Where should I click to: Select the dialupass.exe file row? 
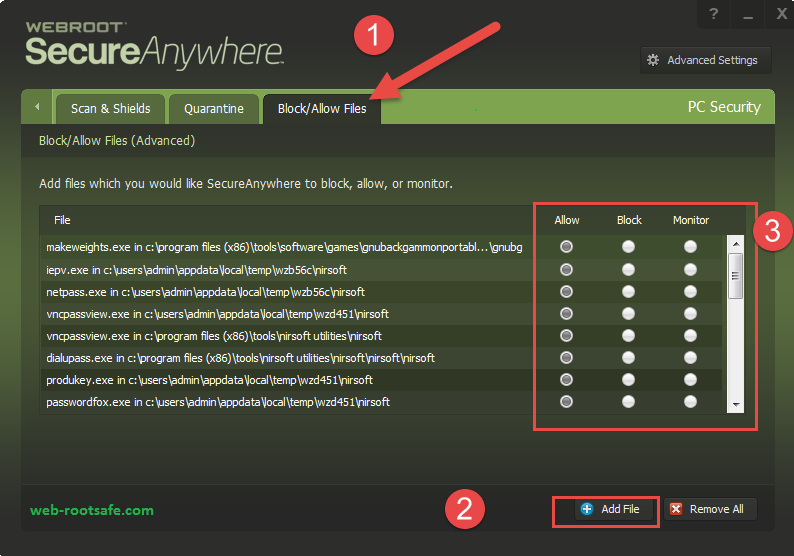381,358
